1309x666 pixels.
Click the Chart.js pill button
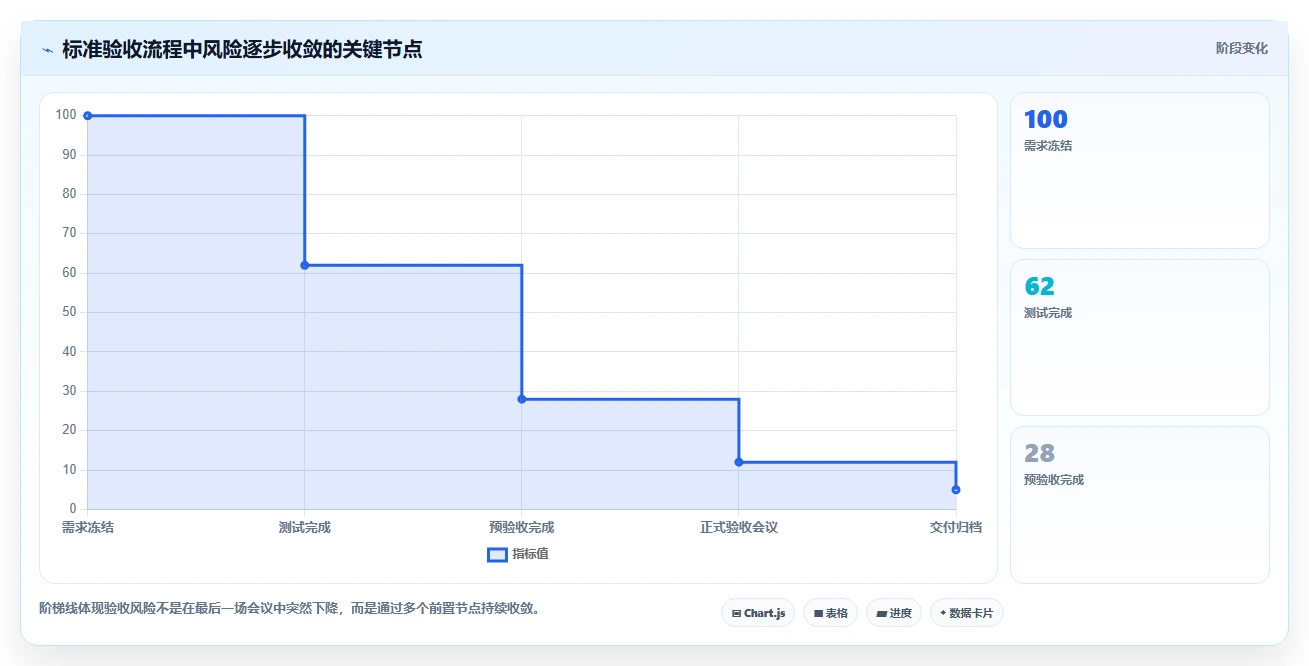[x=758, y=613]
